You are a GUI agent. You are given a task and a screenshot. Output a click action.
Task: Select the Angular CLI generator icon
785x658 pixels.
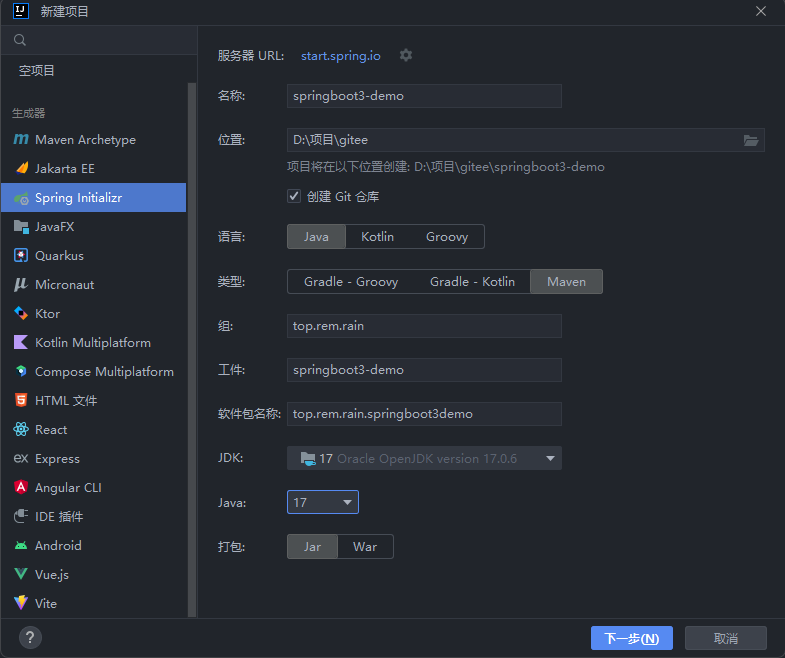click(x=21, y=488)
